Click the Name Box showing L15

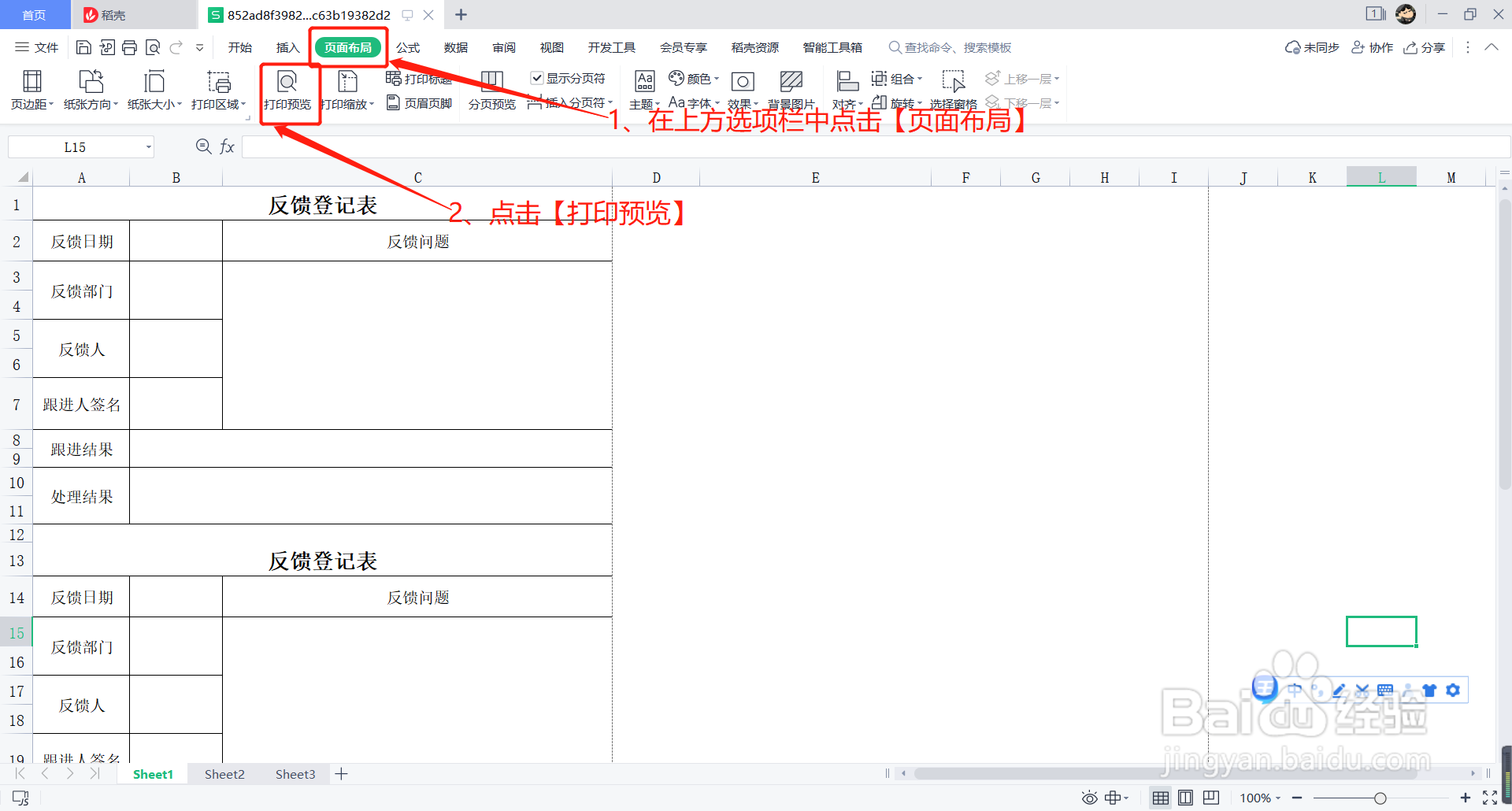tap(75, 146)
